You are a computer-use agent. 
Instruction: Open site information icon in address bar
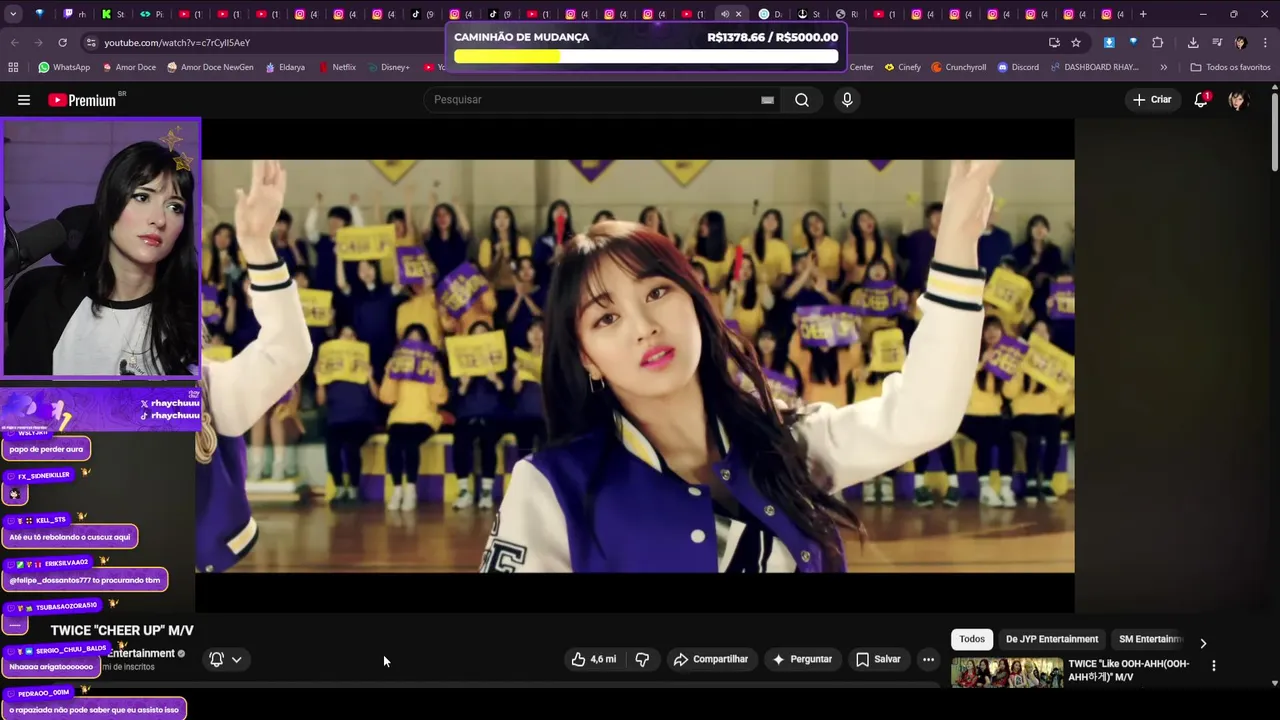point(91,43)
